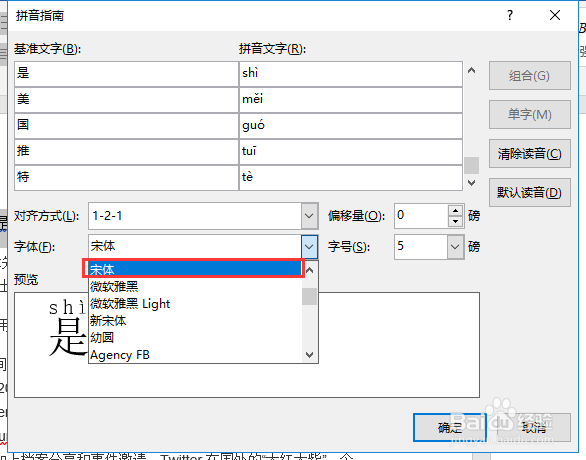Confirm with the 确定 button

point(450,427)
